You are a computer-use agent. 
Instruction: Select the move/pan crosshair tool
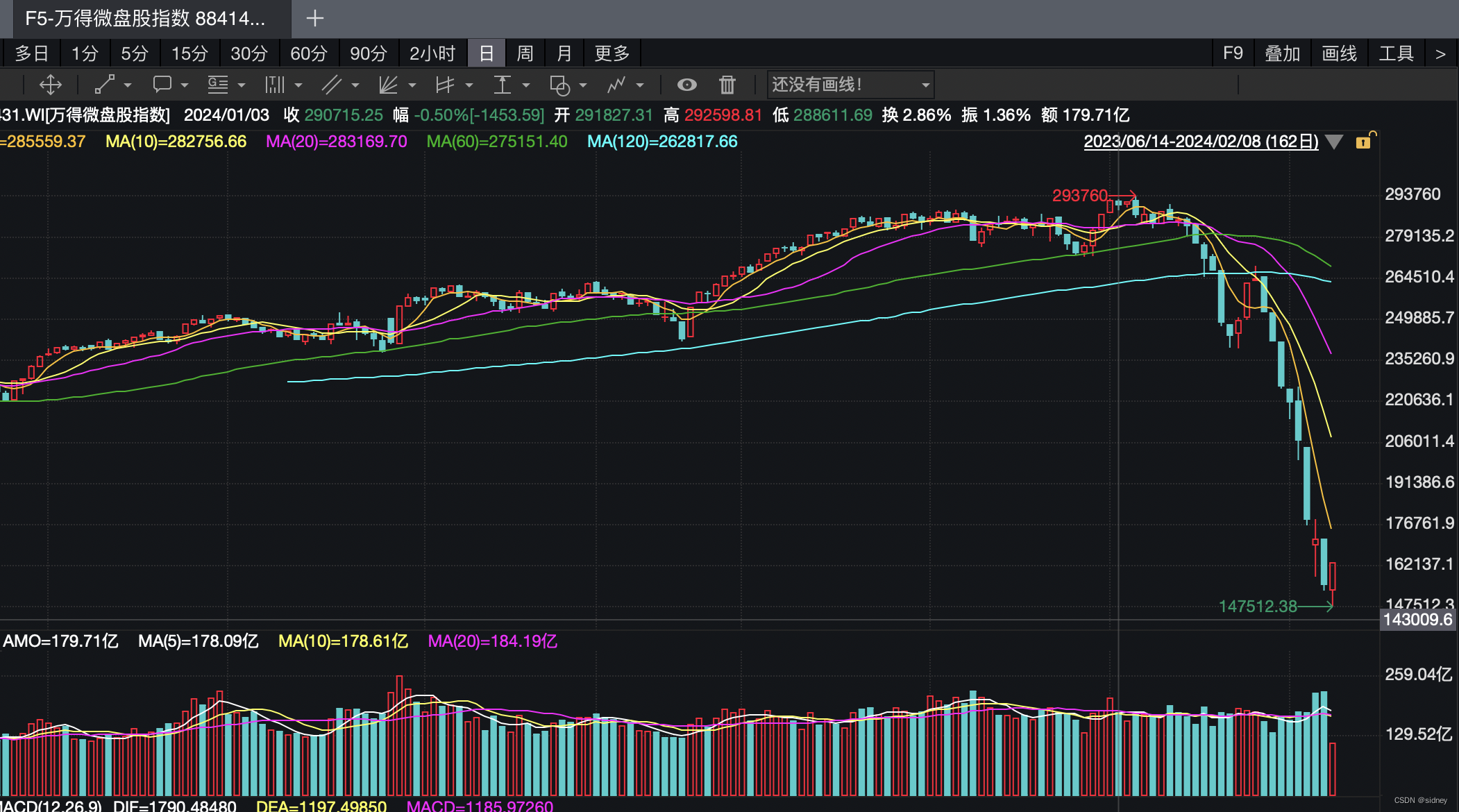(50, 85)
